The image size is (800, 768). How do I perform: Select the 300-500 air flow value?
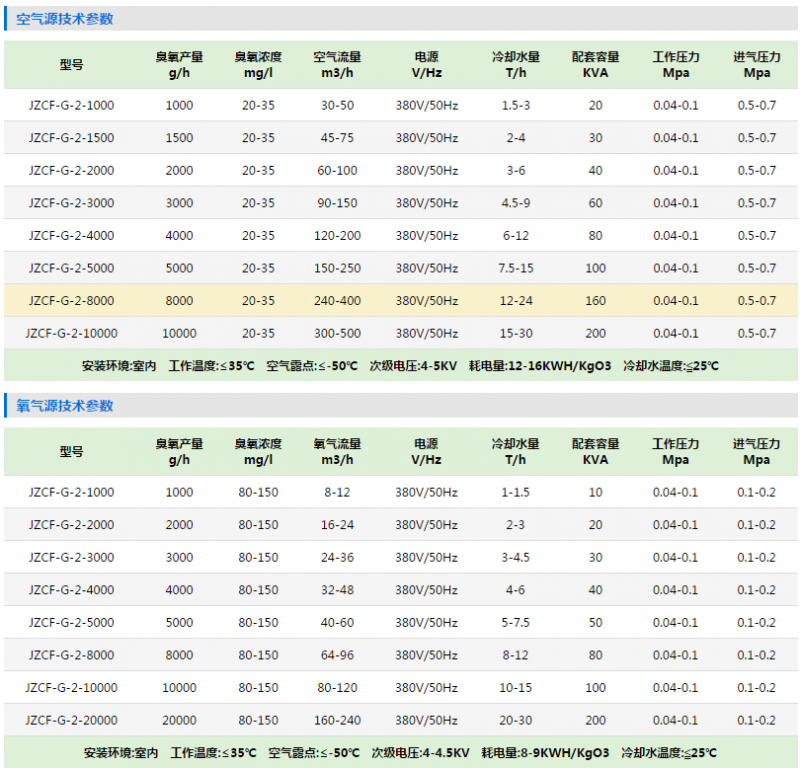(337, 333)
